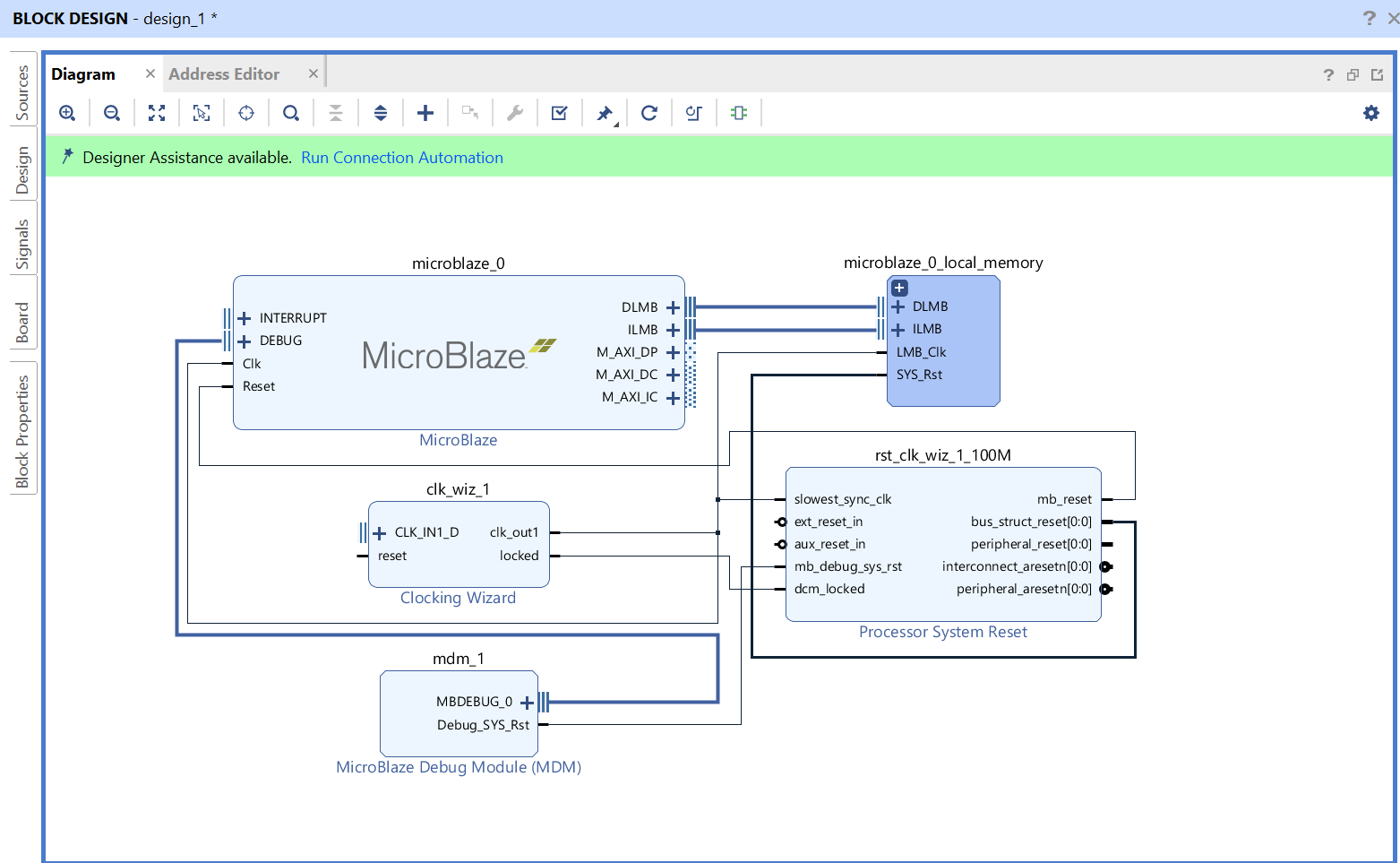Image resolution: width=1400 pixels, height=863 pixels.
Task: Click the green chip icon in the toolbar
Action: (739, 113)
